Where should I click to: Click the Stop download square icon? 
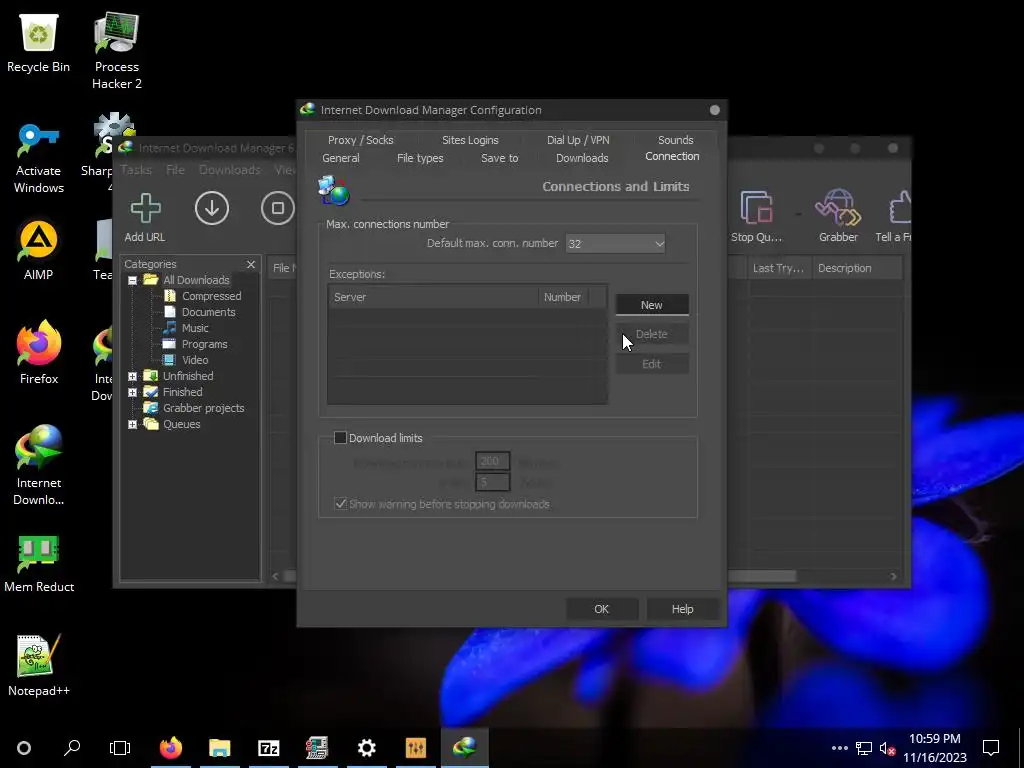click(278, 208)
